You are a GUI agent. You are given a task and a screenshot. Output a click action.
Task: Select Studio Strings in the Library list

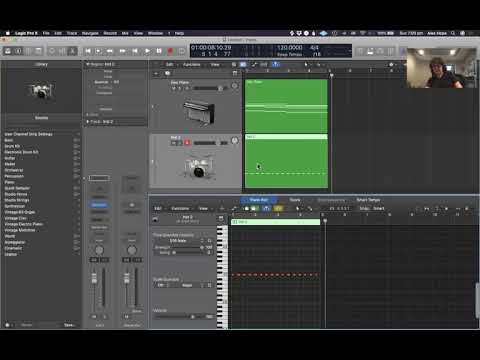17,200
